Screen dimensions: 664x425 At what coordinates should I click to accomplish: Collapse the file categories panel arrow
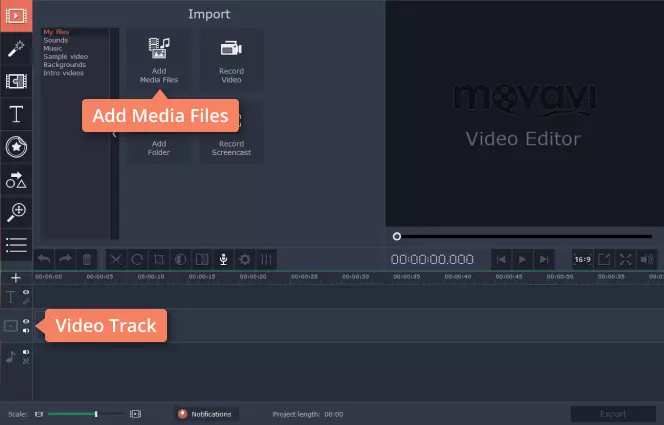pyautogui.click(x=114, y=134)
